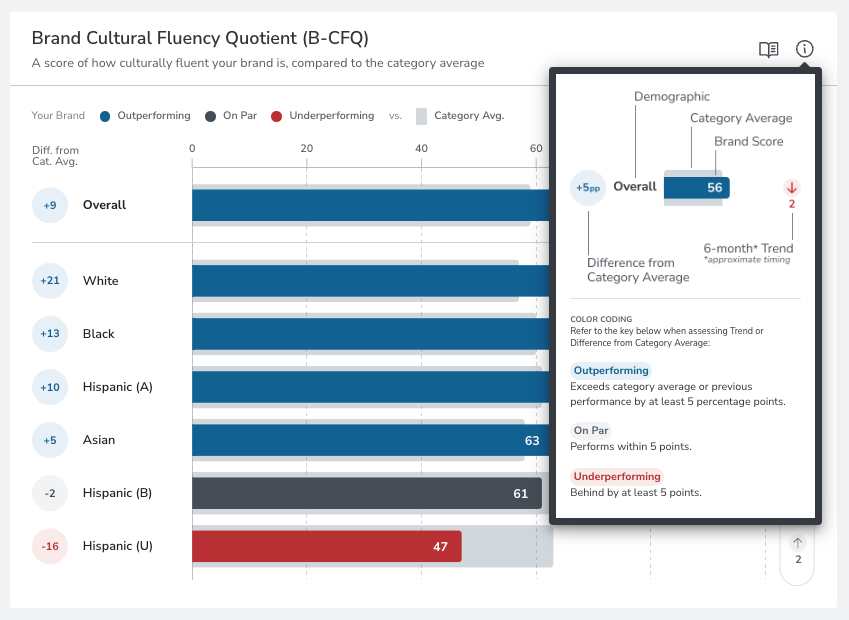This screenshot has width=849, height=620.
Task: Select the blue Outperforming legend dot
Action: 105,116
